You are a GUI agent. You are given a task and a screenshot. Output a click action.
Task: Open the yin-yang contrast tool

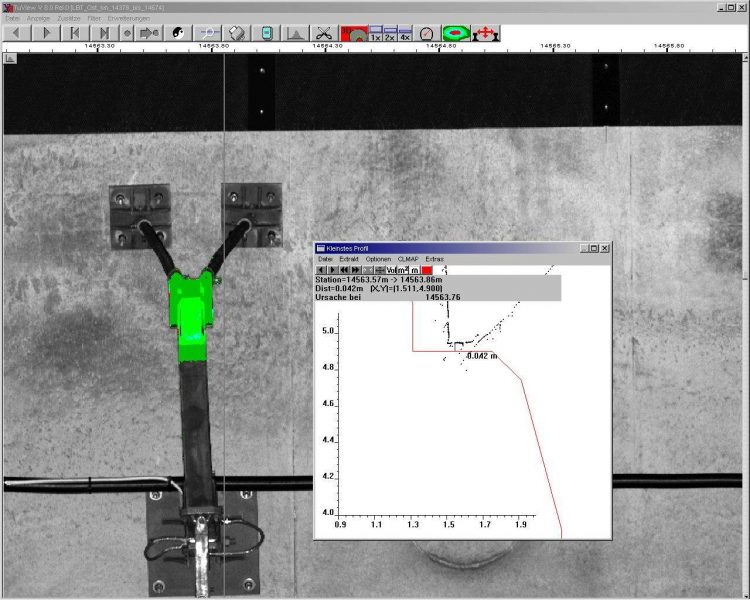tap(180, 33)
